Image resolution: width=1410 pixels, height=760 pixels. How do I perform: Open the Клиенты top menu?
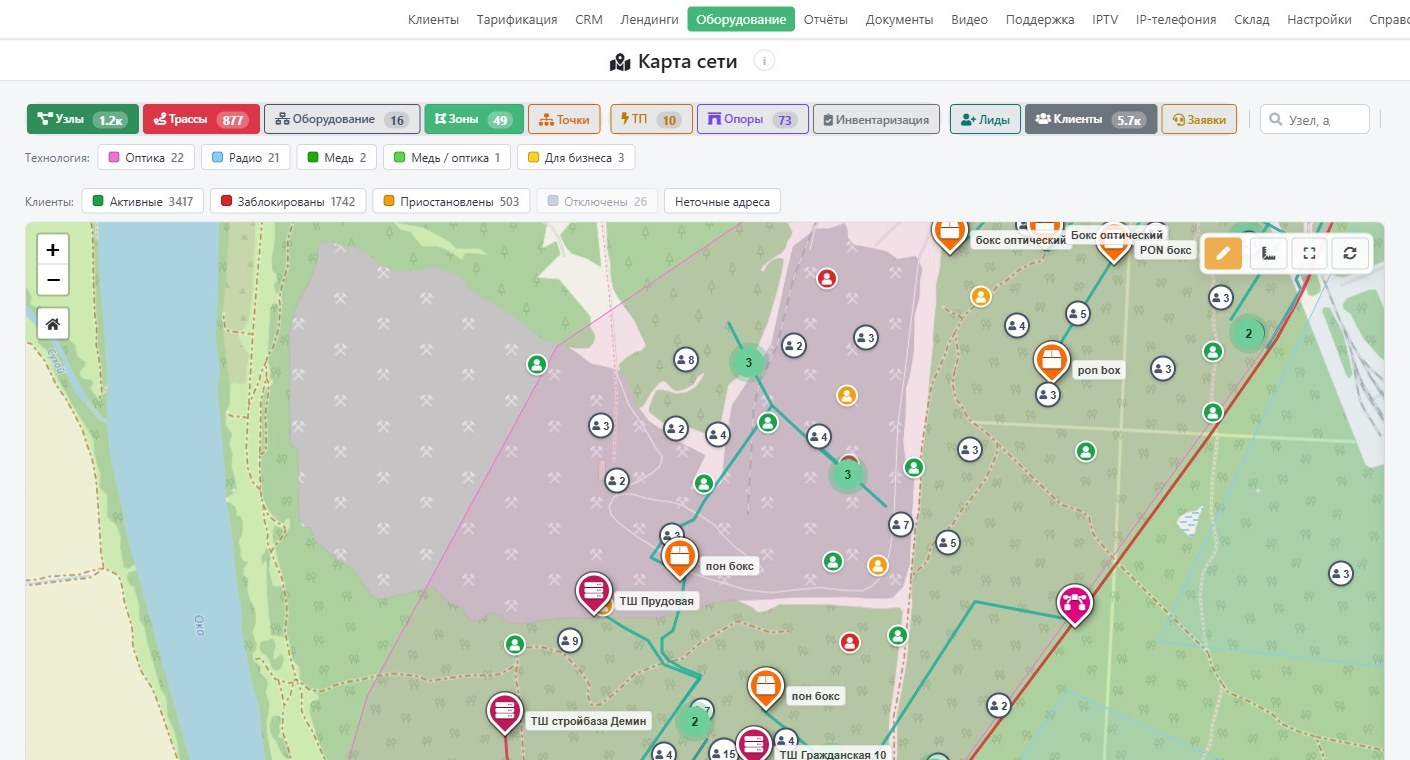[434, 19]
